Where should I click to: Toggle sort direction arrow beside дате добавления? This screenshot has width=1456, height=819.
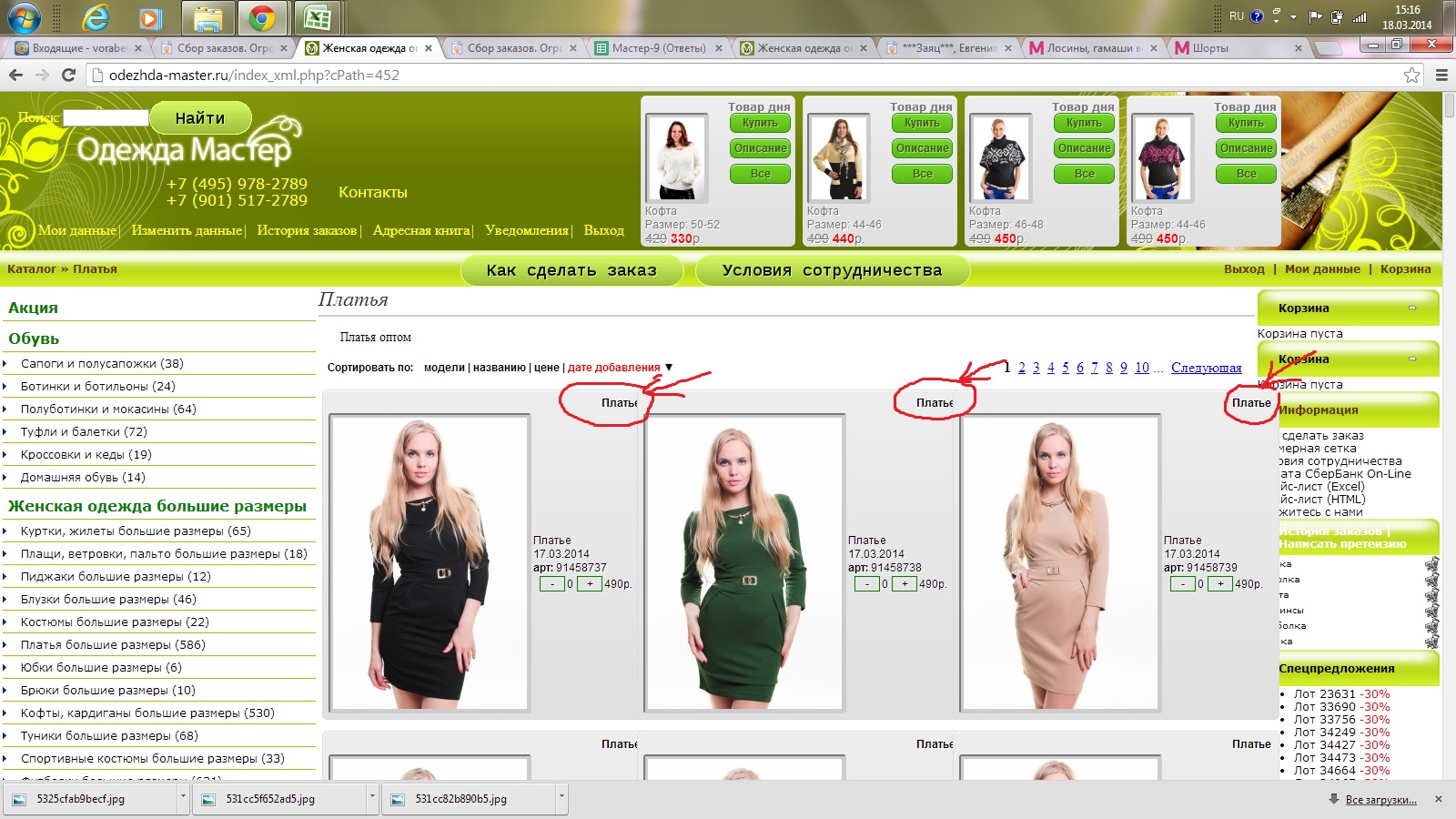[x=669, y=368]
